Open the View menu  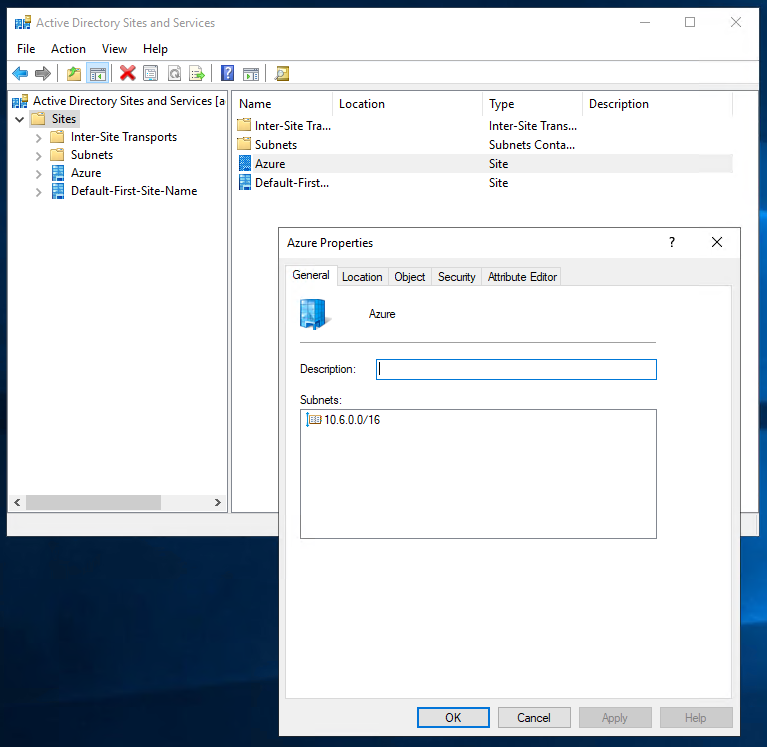[x=114, y=49]
